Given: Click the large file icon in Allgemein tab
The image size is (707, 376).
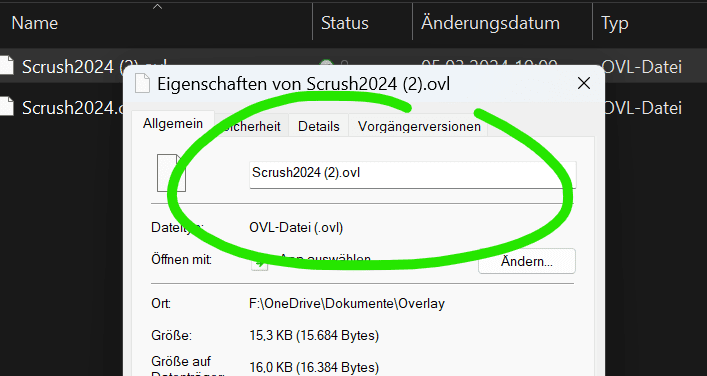Looking at the screenshot, I should pyautogui.click(x=170, y=173).
